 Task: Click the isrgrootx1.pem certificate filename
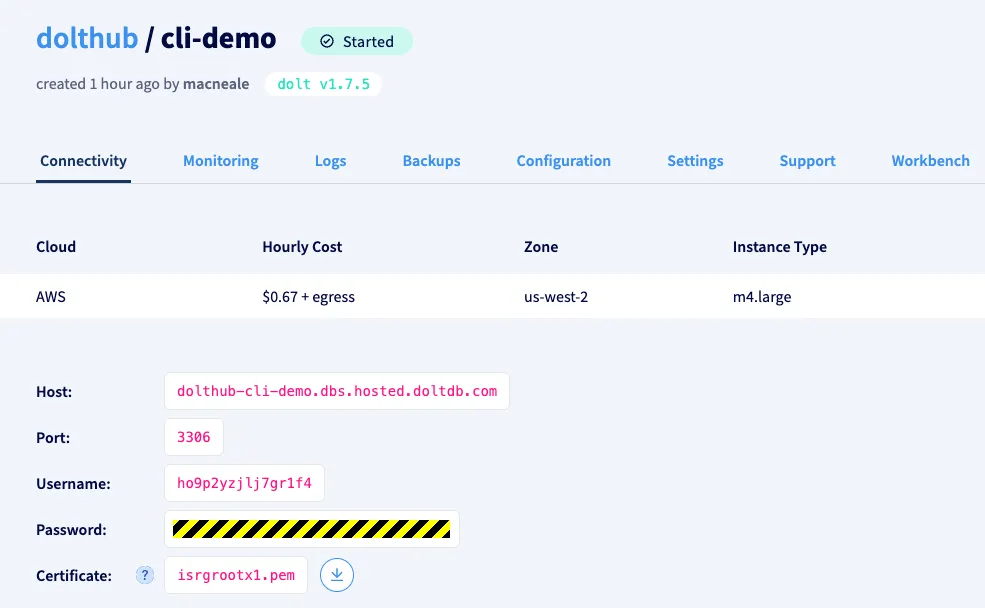[236, 575]
